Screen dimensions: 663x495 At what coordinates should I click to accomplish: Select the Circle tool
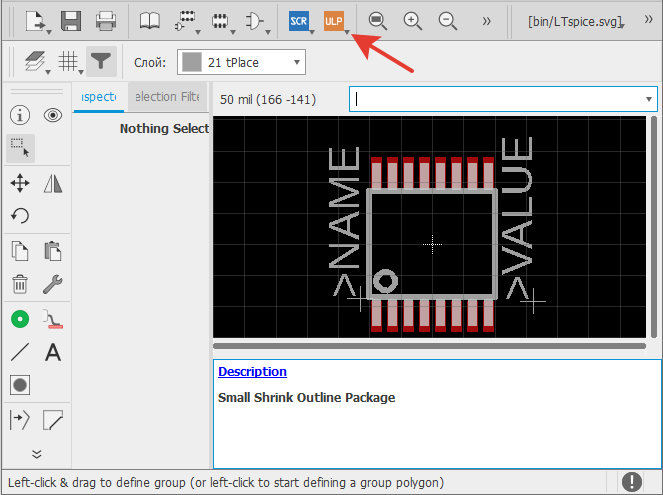20,385
